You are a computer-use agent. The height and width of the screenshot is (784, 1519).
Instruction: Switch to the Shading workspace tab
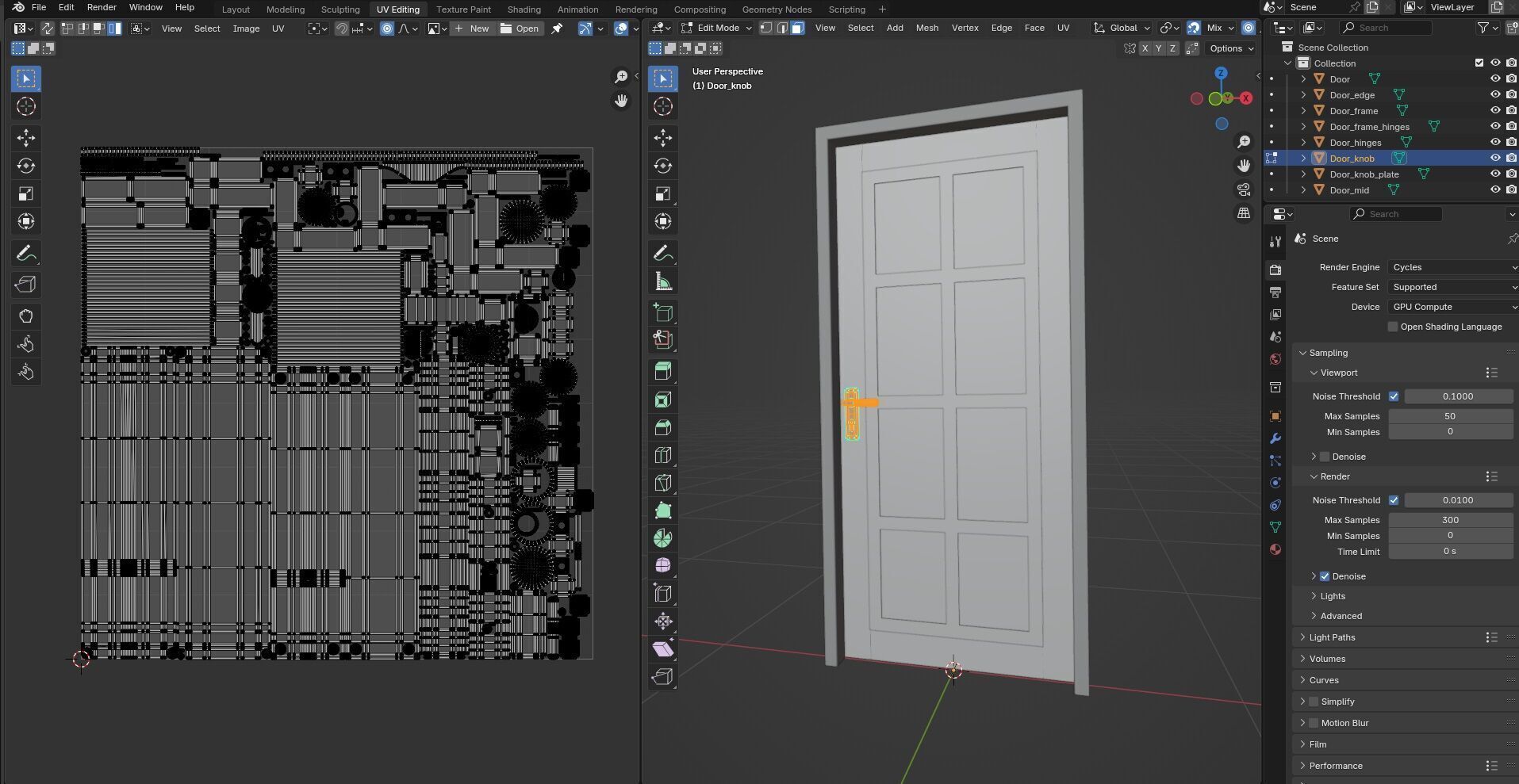(524, 10)
